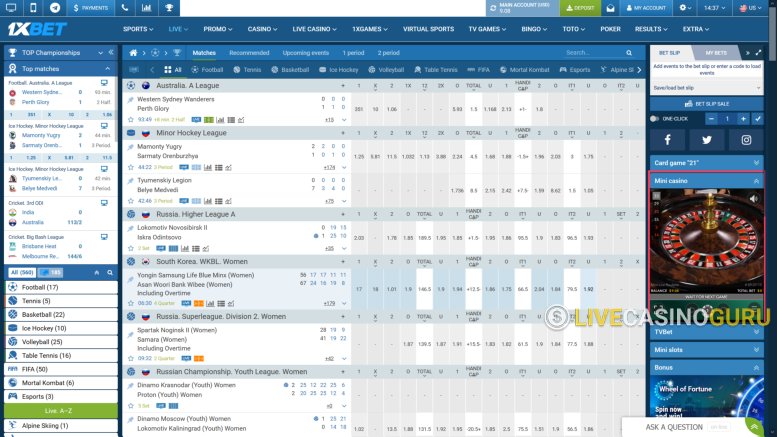Open the mobile app icon in top bar

pos(33,8)
